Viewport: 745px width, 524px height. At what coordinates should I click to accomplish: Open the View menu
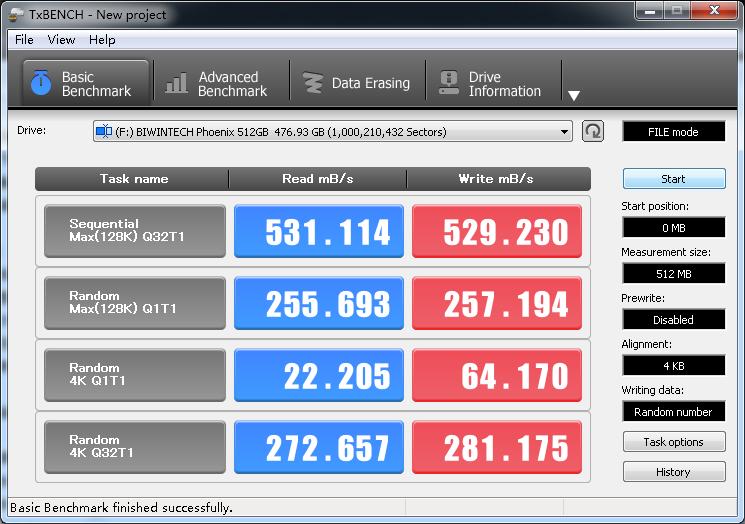61,40
